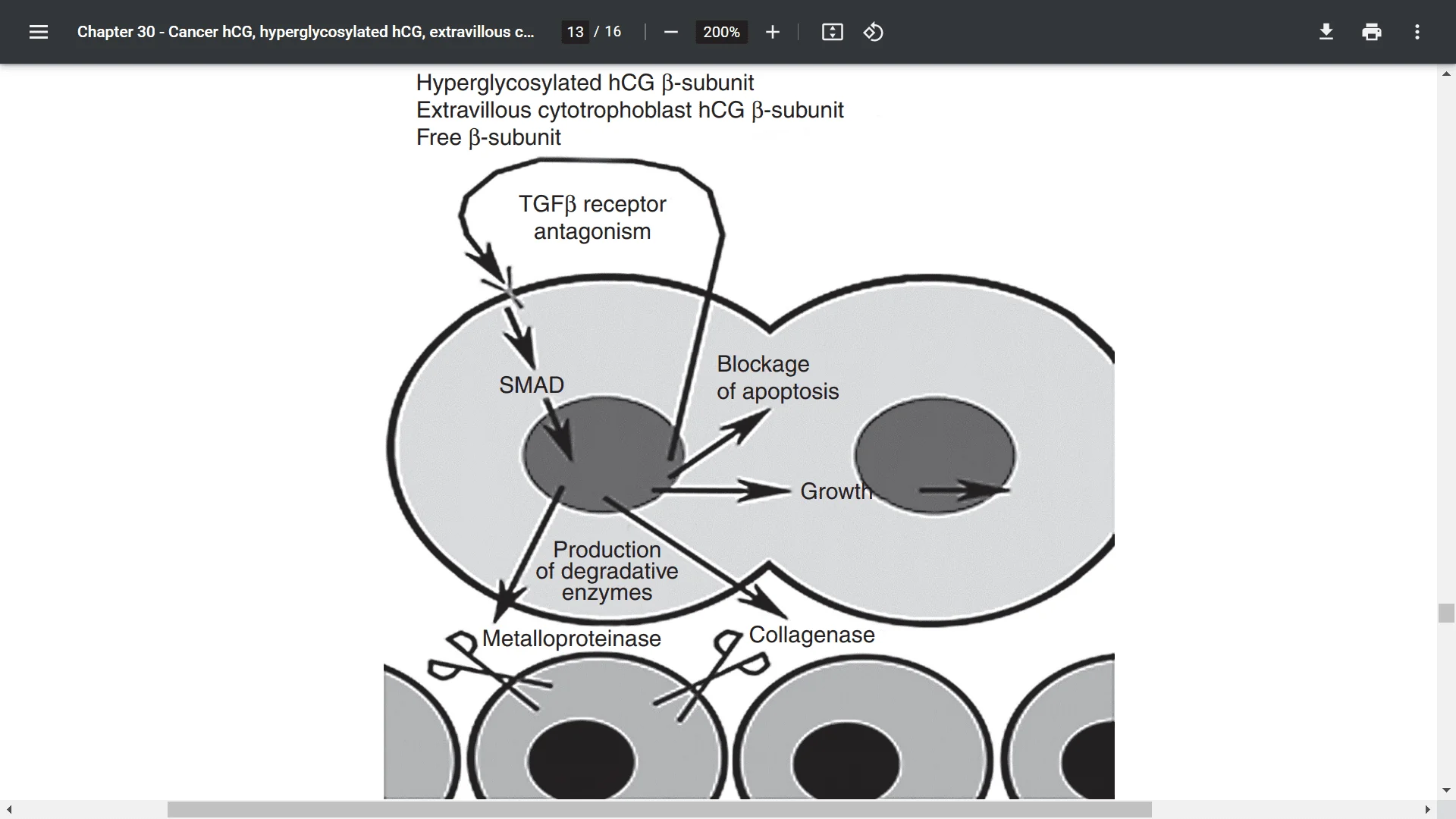Click 'Extravillous cytotrophoblast hCG β-subunit' line

point(629,110)
